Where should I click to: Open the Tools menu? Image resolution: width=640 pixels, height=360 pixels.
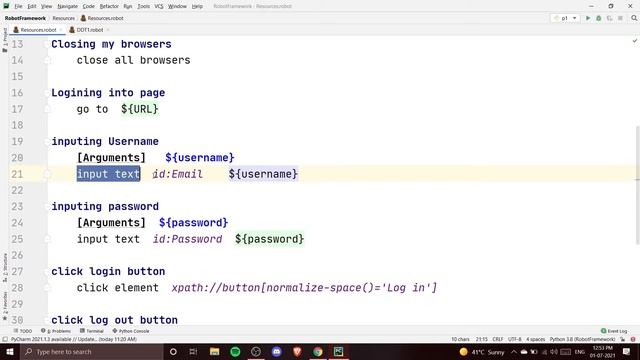pyautogui.click(x=143, y=6)
